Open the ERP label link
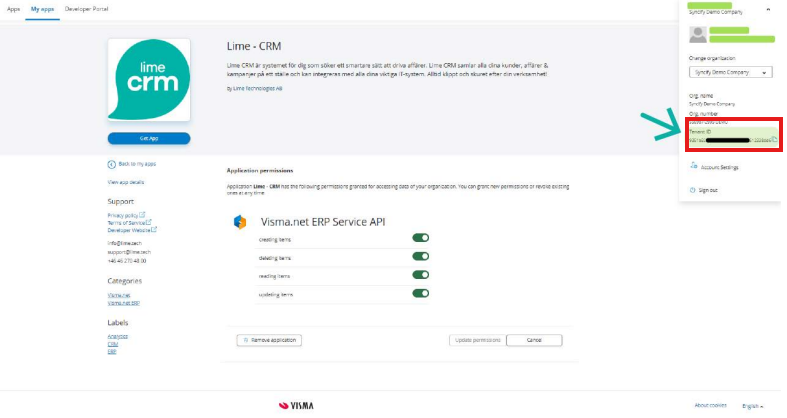The image size is (787, 418). (111, 352)
